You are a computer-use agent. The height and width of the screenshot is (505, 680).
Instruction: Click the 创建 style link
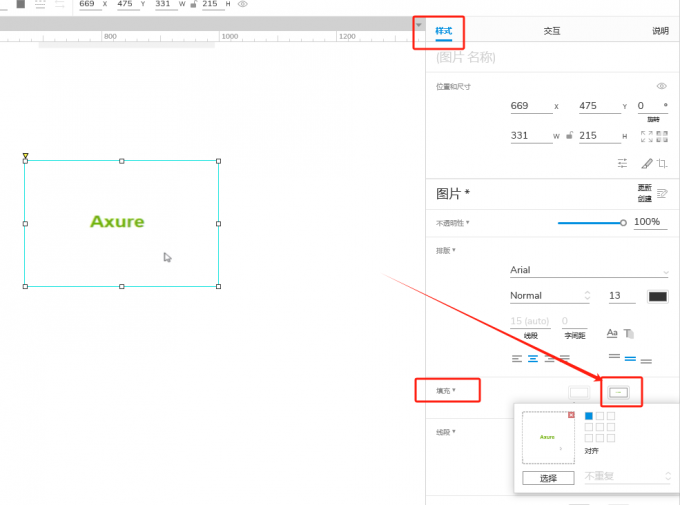644,199
